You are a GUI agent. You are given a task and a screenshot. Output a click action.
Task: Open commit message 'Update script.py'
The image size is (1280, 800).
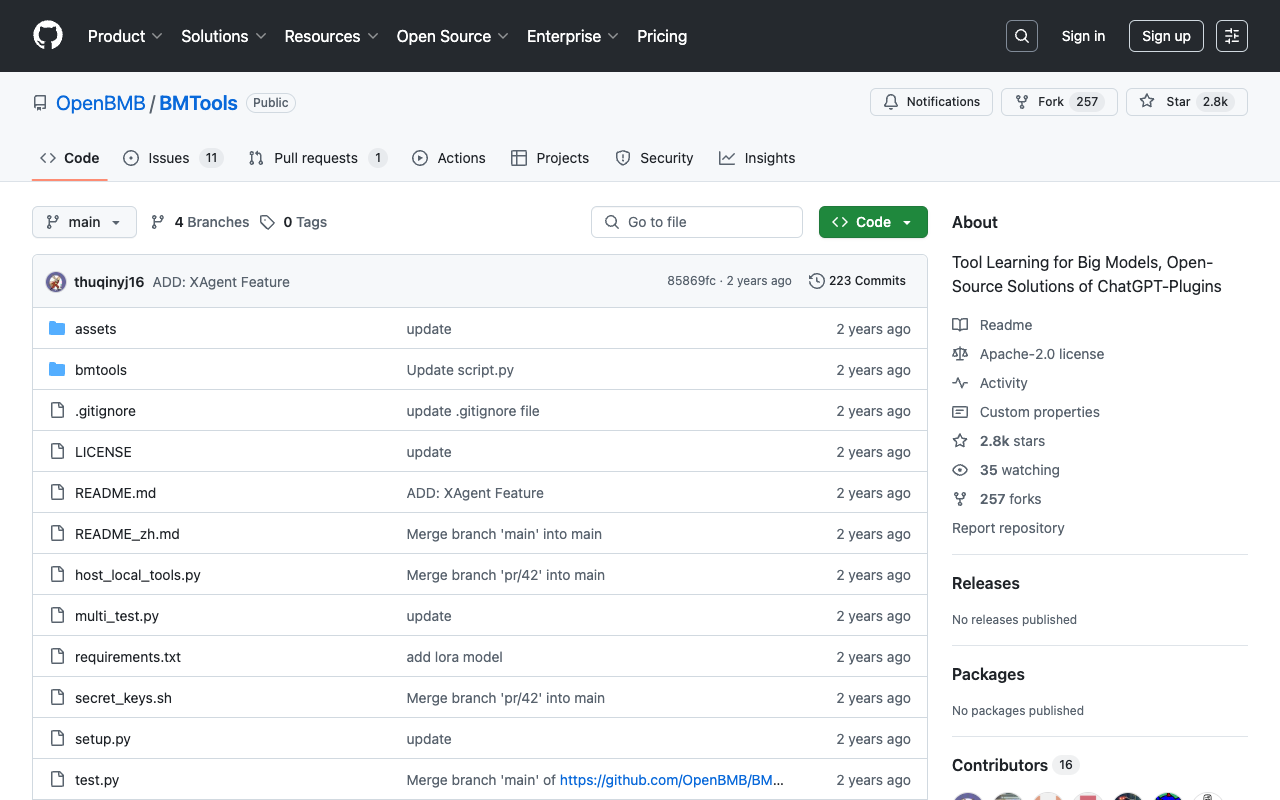pos(460,370)
